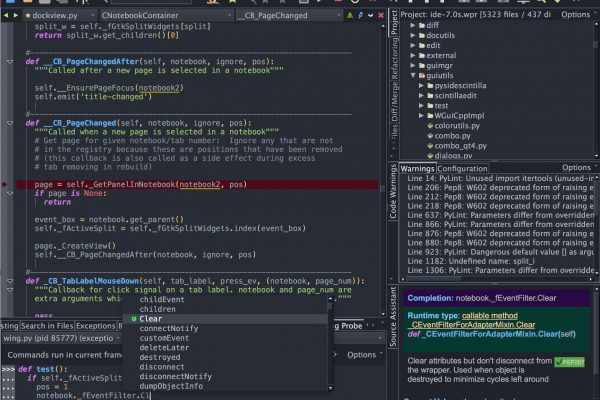The image size is (600, 400).
Task: Click the underlined notebook2 in _EnsurePageFocus call
Action: (158, 88)
